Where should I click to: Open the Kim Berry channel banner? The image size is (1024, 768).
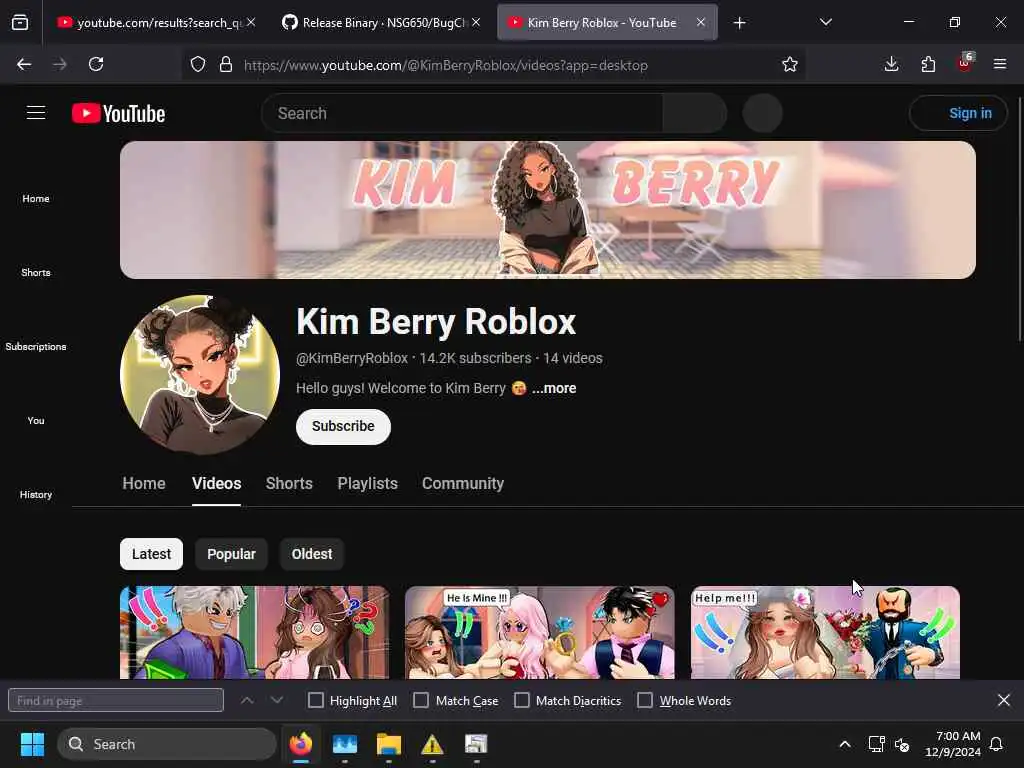point(548,210)
